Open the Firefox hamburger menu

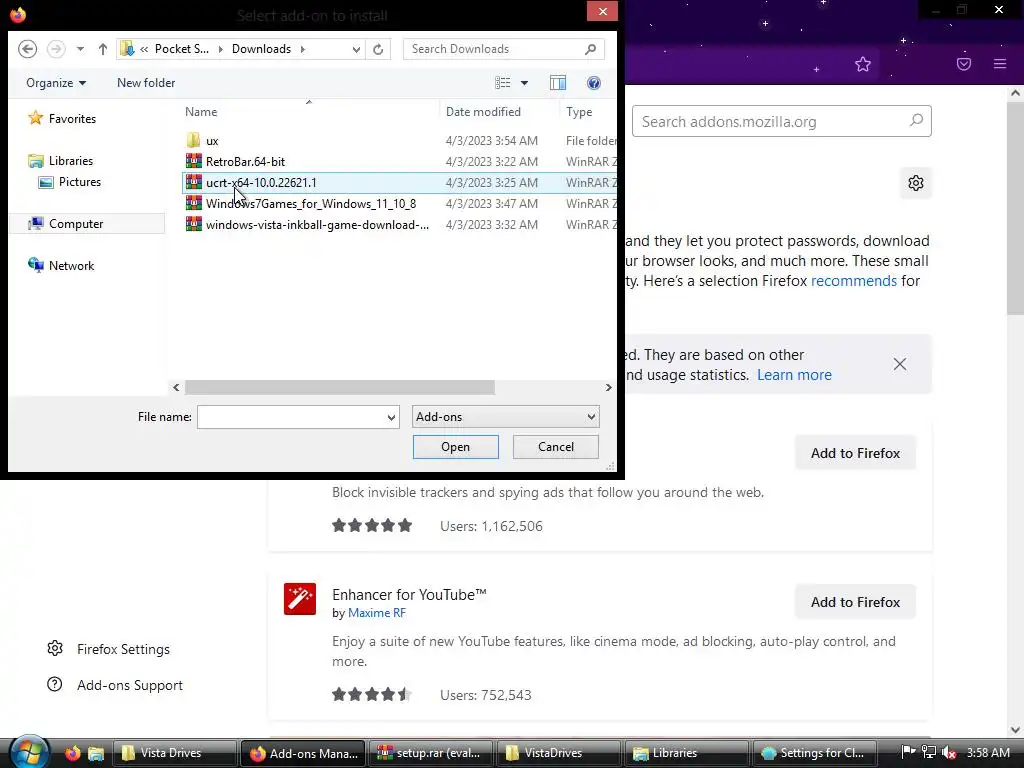click(1000, 64)
